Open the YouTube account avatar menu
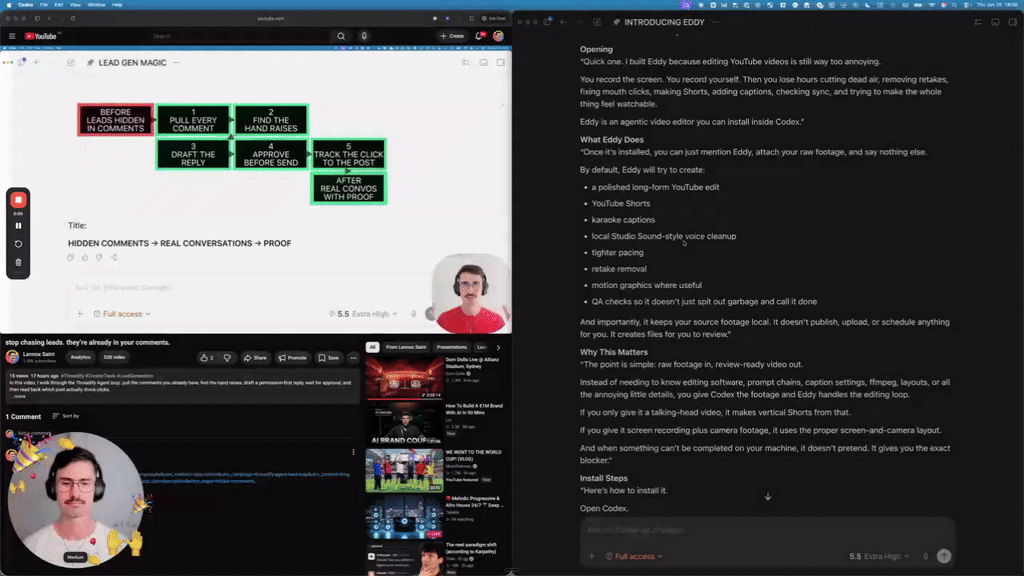Screen dimensions: 1024x576 [498, 37]
